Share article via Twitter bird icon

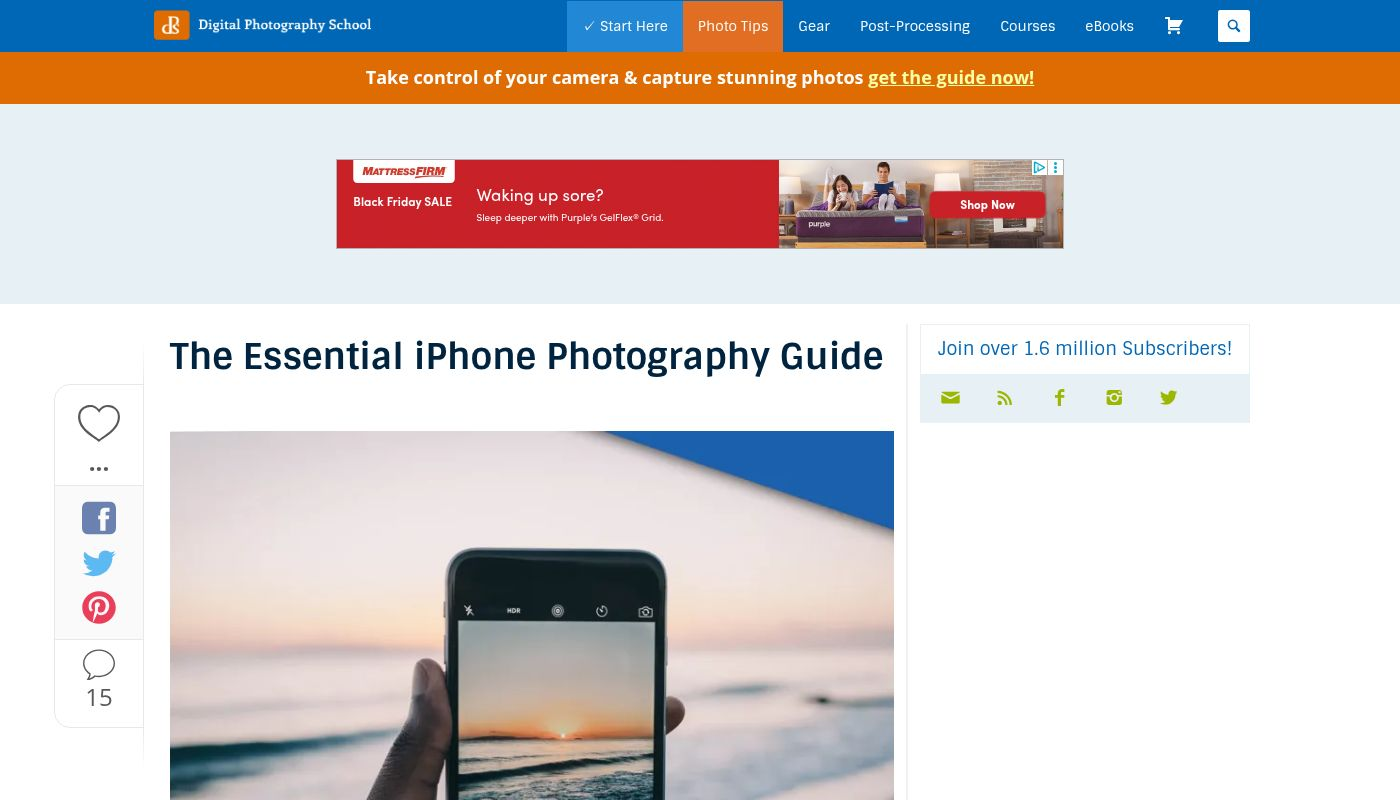(x=99, y=563)
